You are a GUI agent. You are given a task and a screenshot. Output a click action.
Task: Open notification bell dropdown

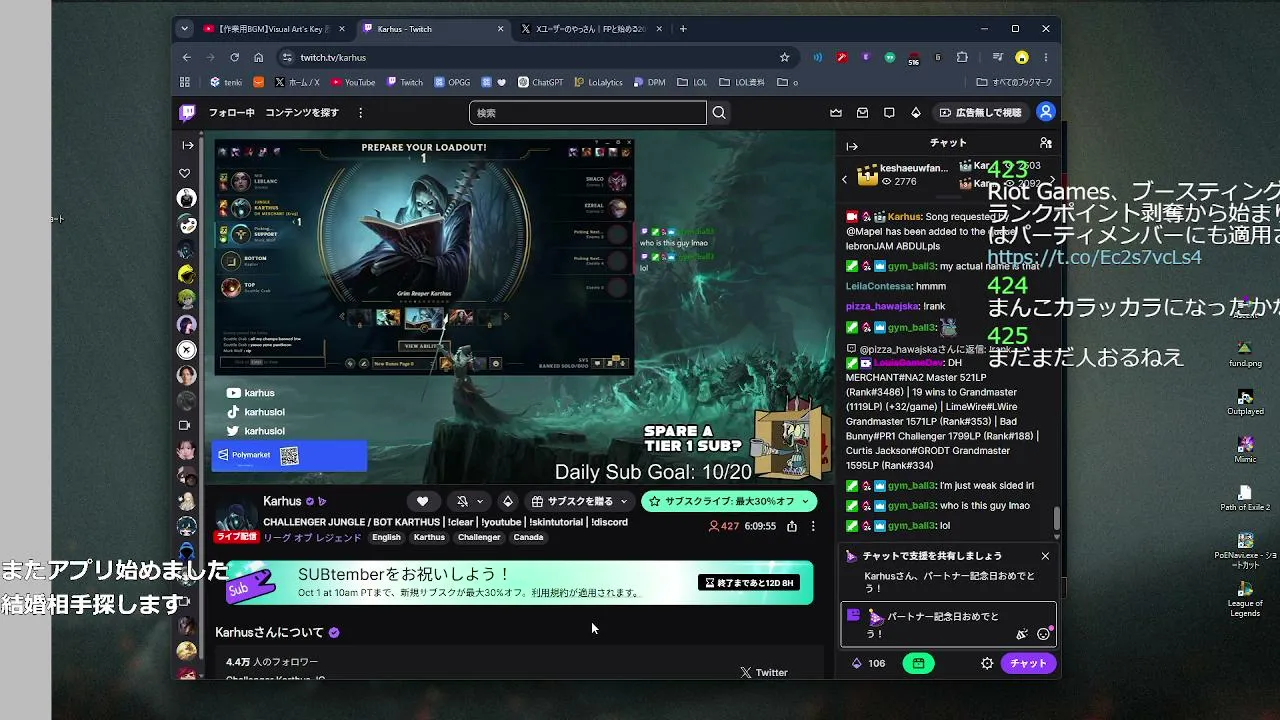468,501
